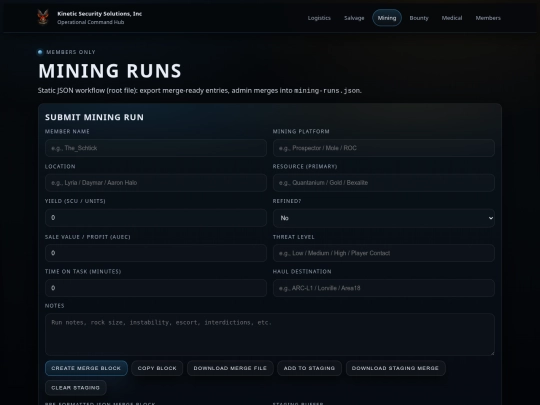540x405 pixels.
Task: Open the Members nav tab
Action: pyautogui.click(x=488, y=18)
